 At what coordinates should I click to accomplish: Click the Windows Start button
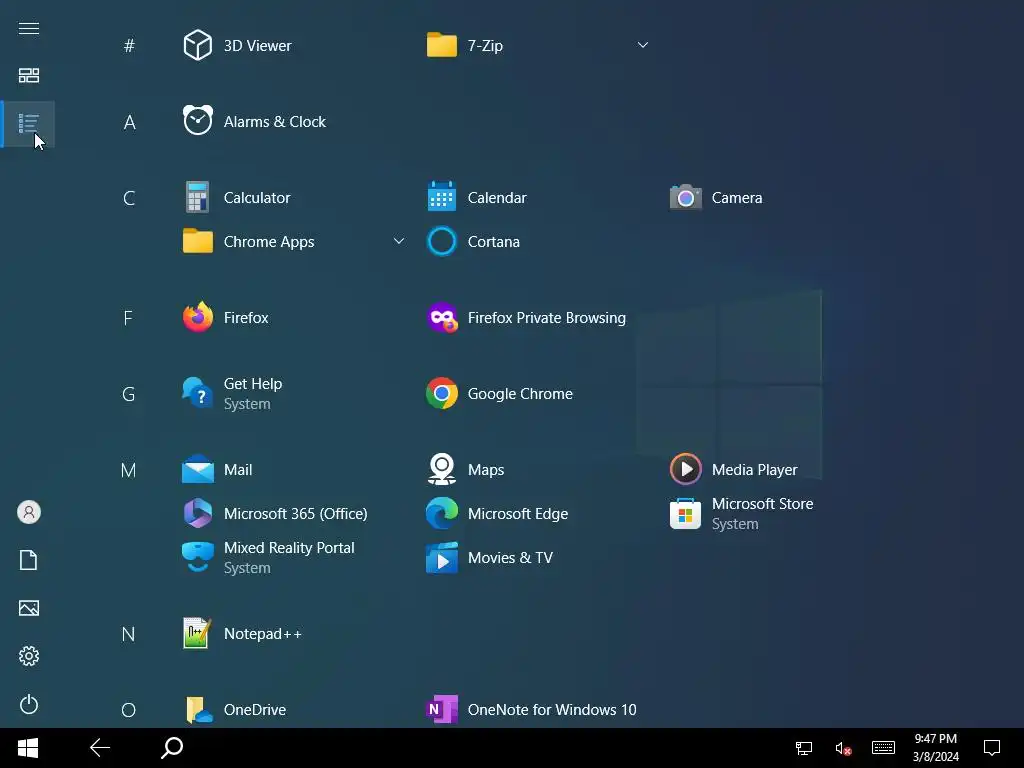(27, 748)
